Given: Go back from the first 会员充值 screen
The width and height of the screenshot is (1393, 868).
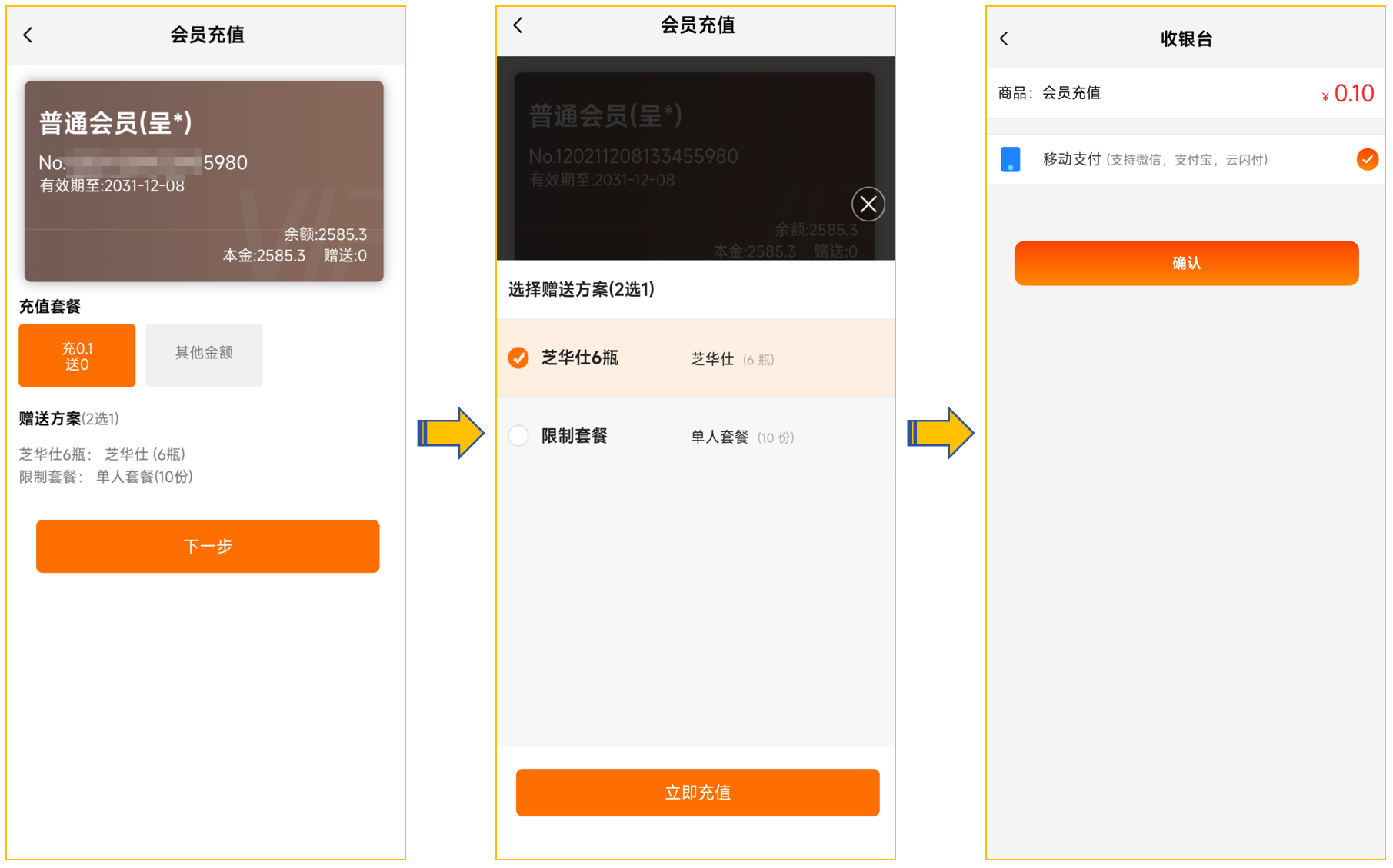Looking at the screenshot, I should coord(28,35).
